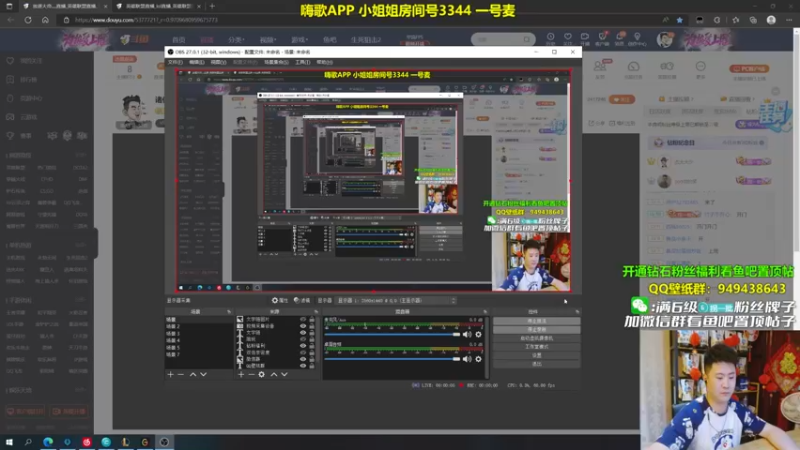Open taskbar search
Screen dimensions: 800x450
(x=28, y=442)
